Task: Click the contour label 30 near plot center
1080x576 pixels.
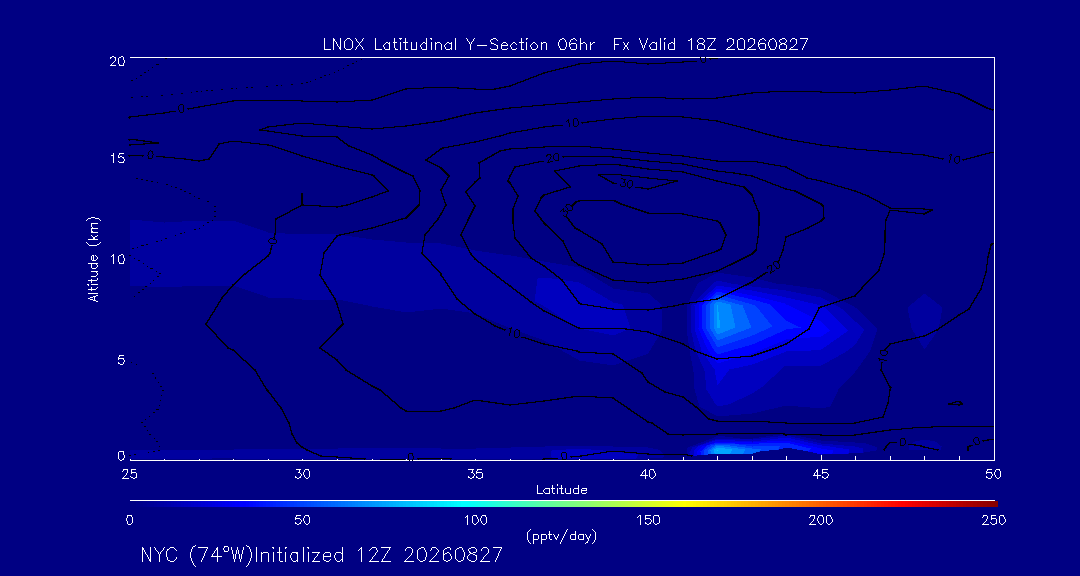Action: tap(626, 184)
